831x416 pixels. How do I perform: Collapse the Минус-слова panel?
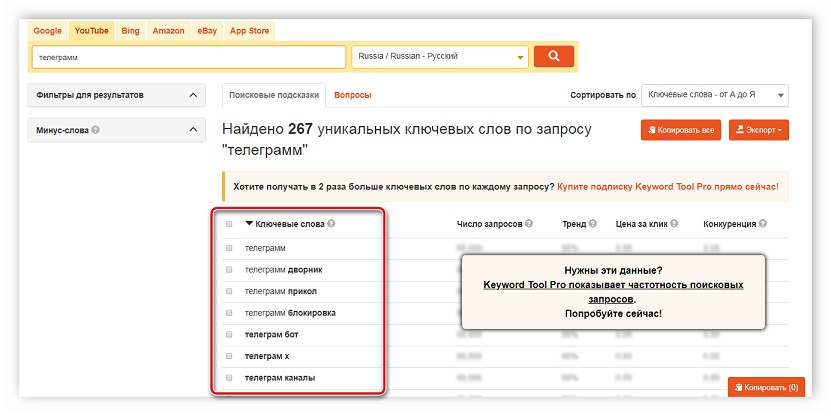point(193,130)
